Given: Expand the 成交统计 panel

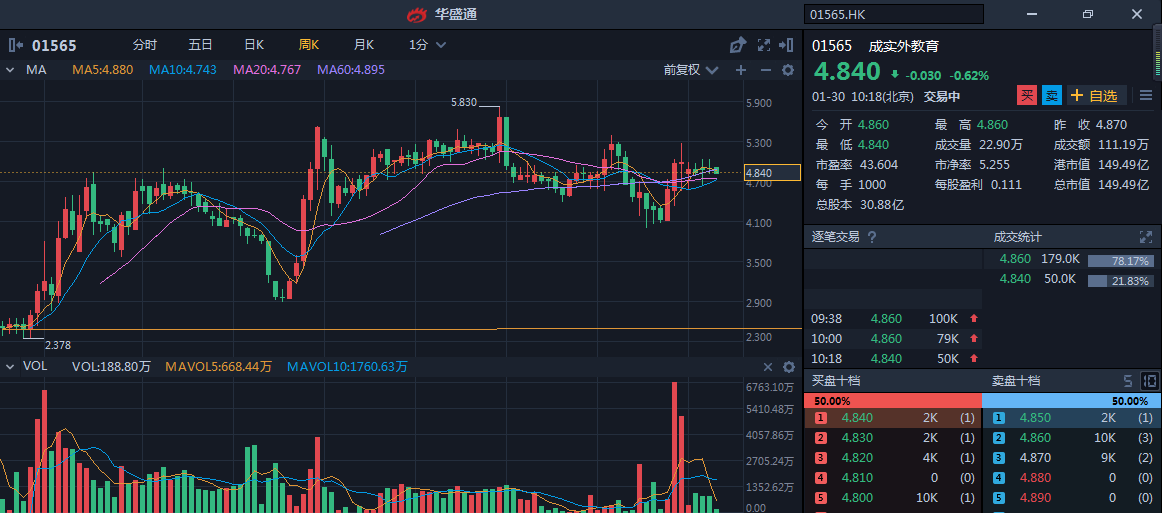Looking at the screenshot, I should [1145, 237].
